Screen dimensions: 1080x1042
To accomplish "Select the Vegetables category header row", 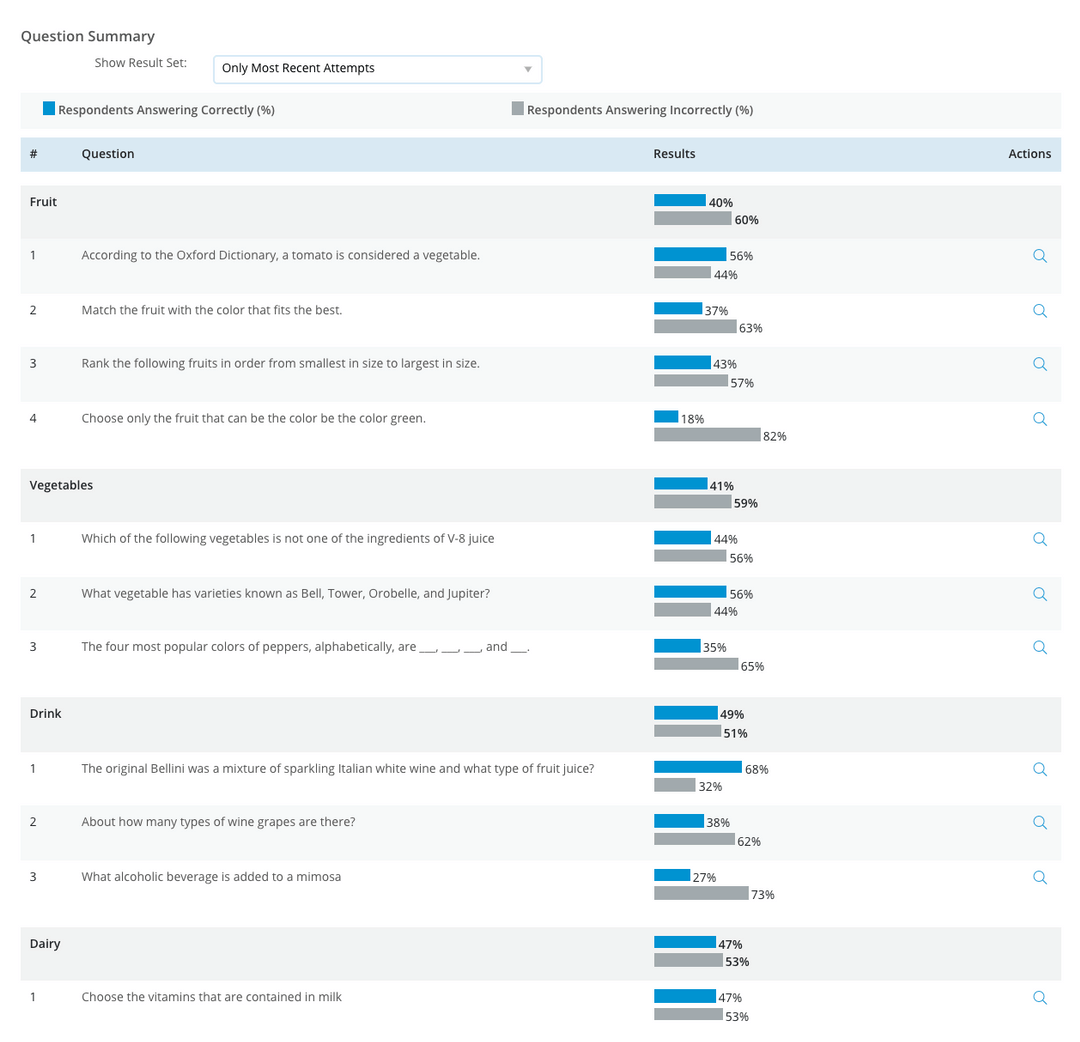I will (541, 495).
